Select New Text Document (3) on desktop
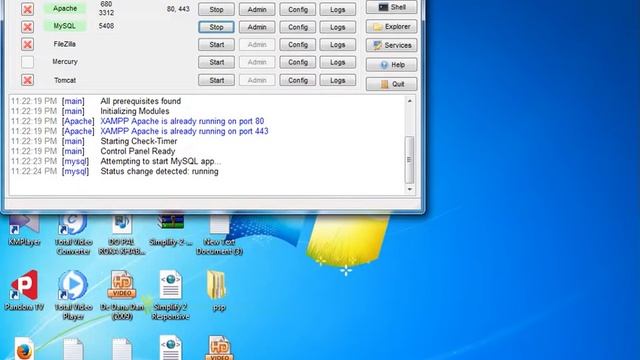 [219, 235]
